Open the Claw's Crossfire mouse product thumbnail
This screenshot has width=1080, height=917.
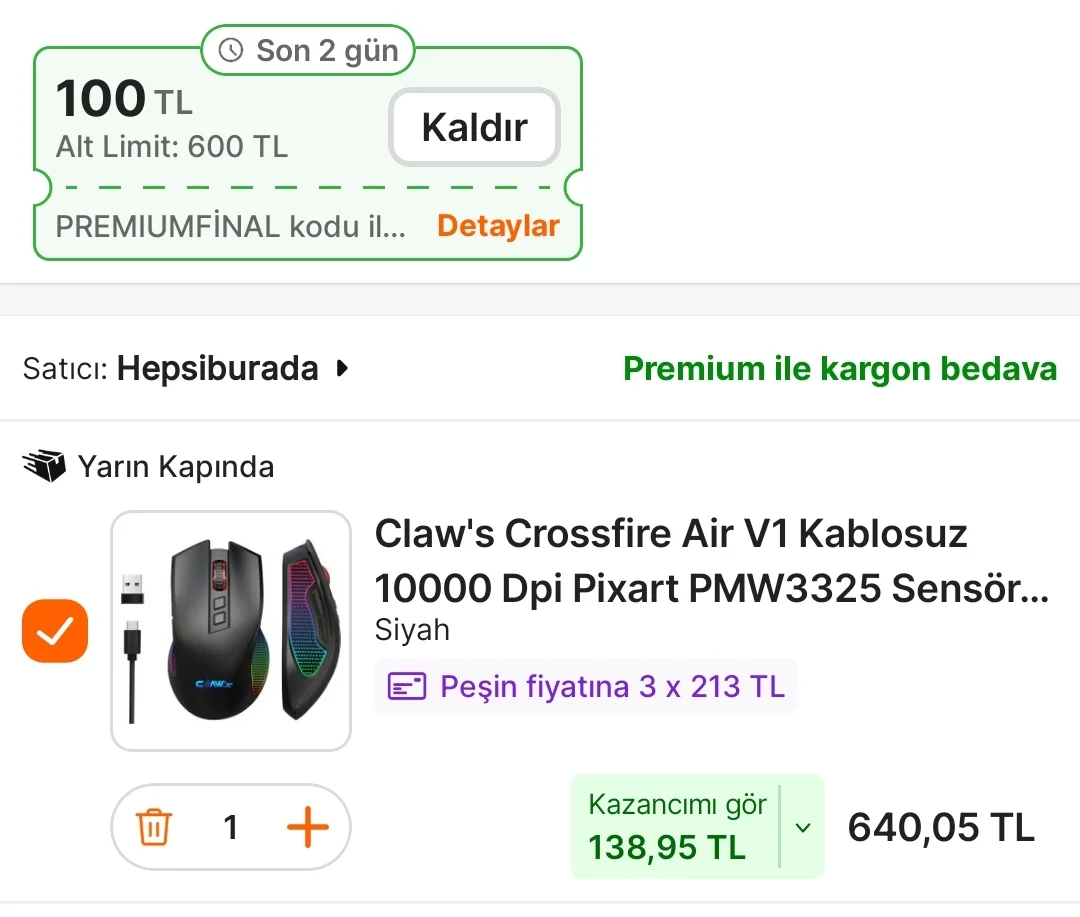click(231, 631)
